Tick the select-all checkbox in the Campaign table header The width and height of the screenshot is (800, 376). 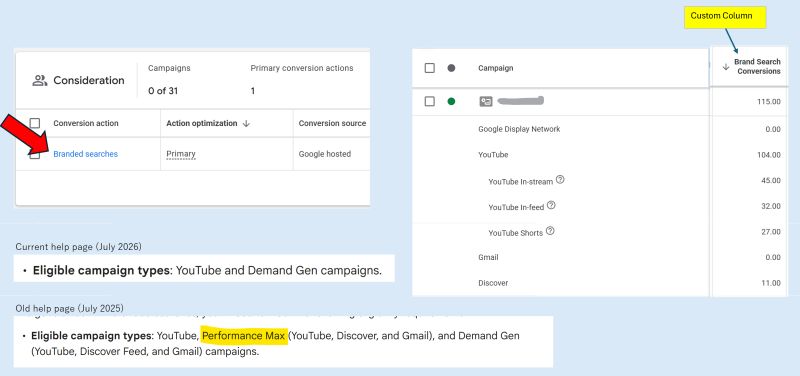pos(430,68)
